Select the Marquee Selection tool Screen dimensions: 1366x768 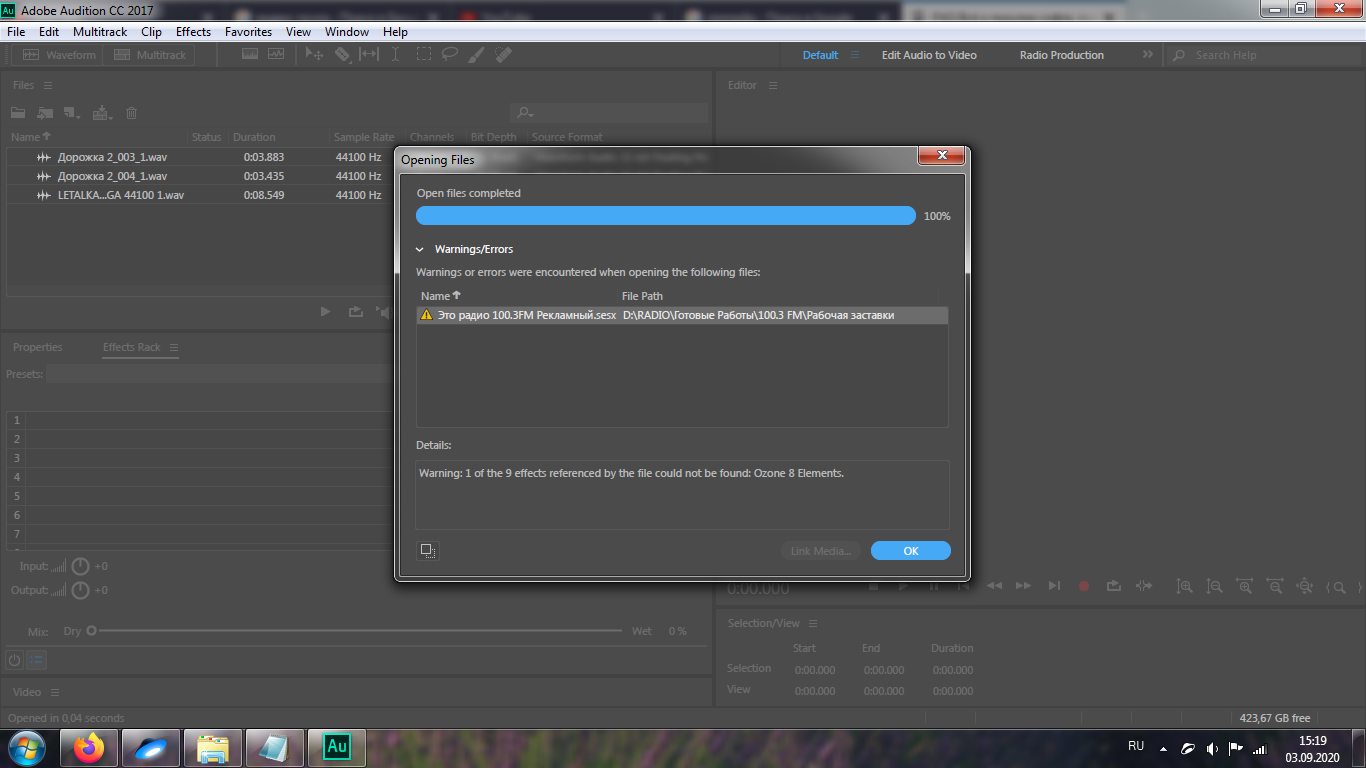click(x=424, y=55)
